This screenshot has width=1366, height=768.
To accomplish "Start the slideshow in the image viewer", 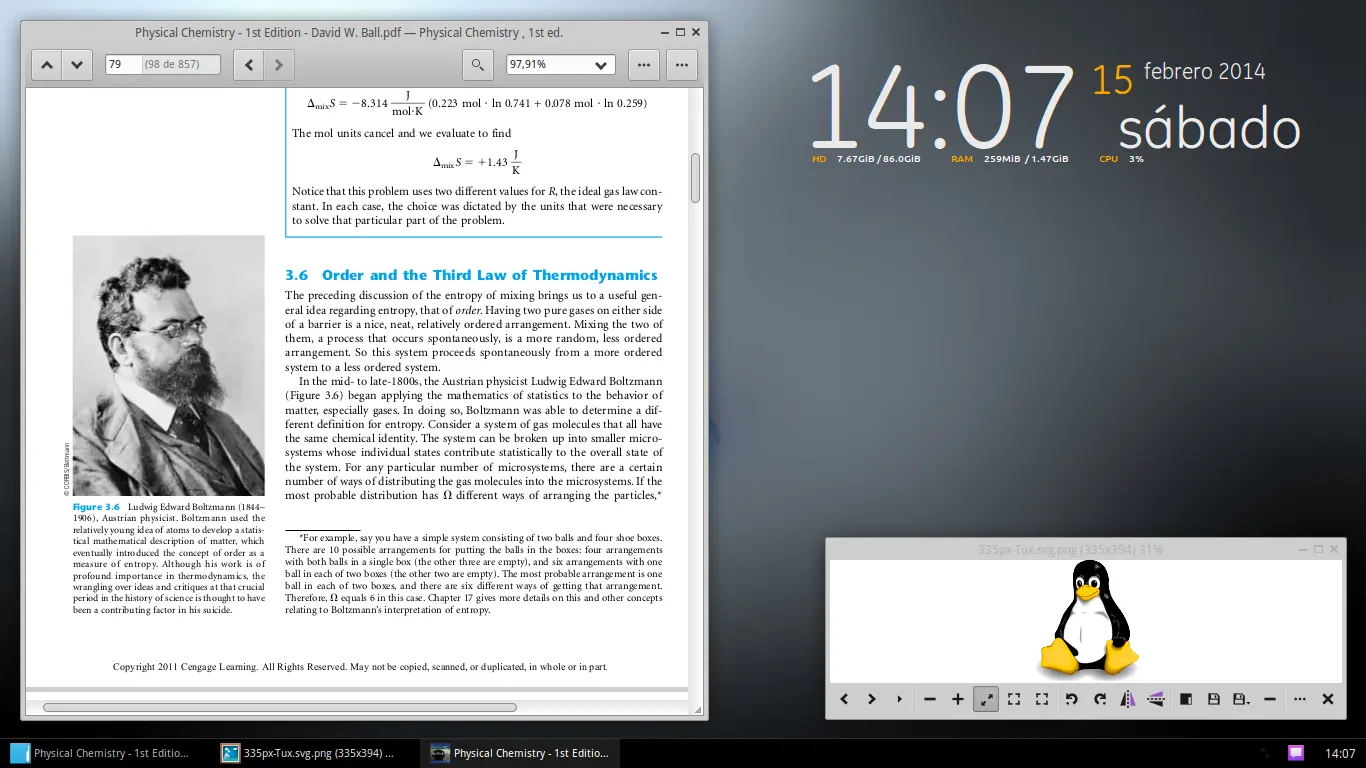I will point(899,699).
